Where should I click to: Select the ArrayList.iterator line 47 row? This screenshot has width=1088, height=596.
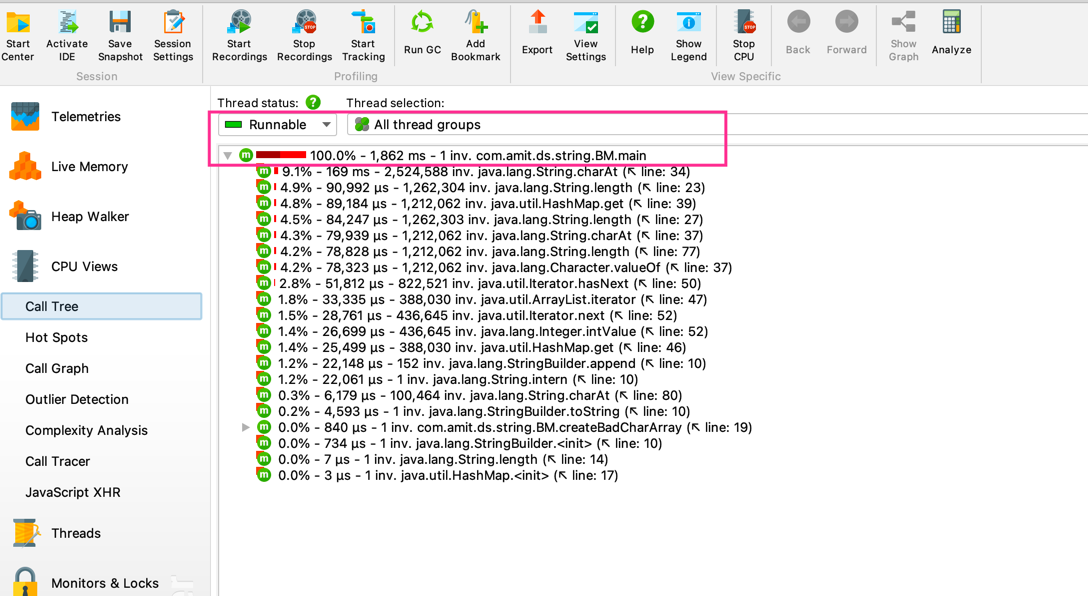[482, 299]
